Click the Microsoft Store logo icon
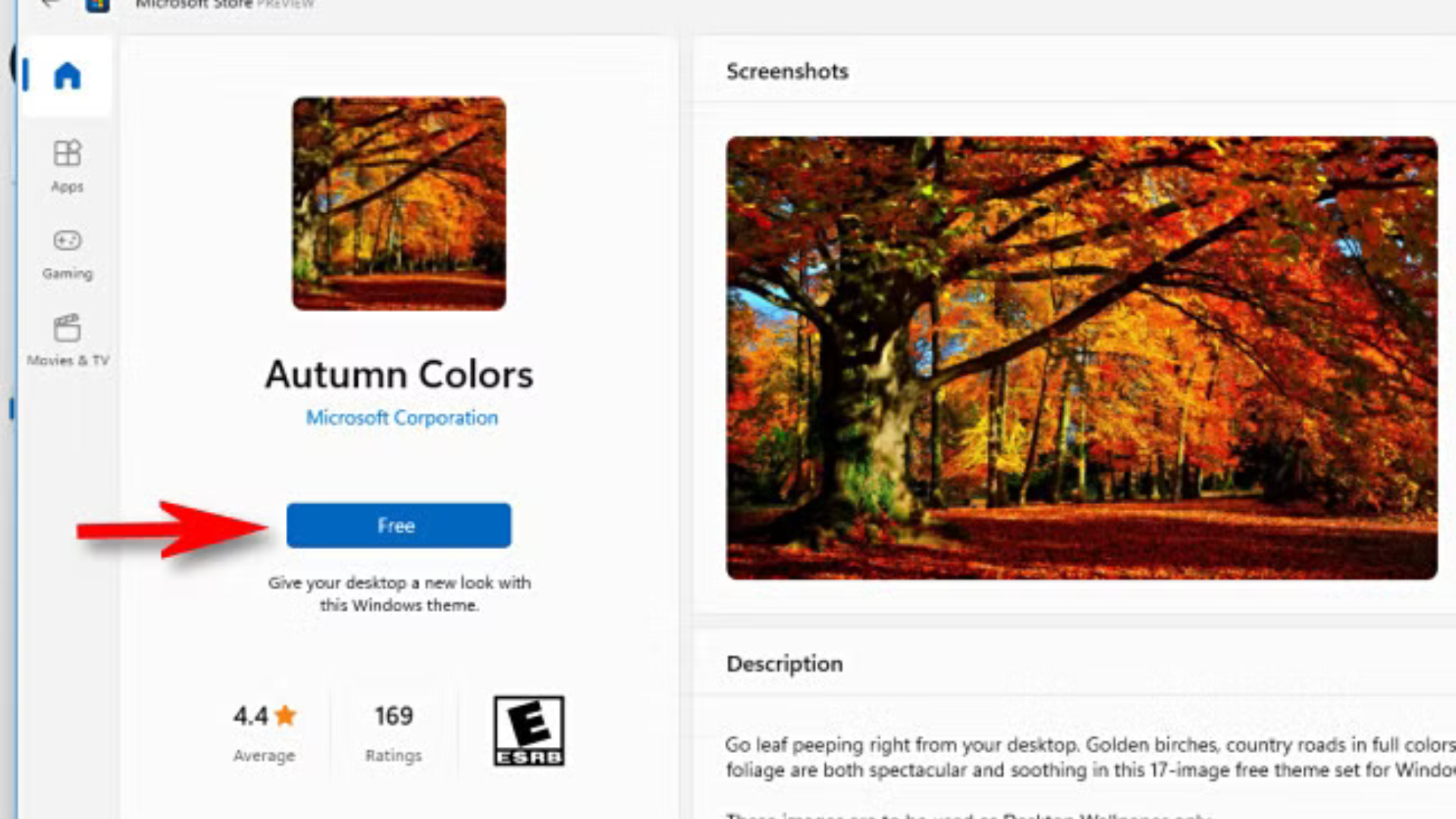1456x819 pixels. [98, 5]
